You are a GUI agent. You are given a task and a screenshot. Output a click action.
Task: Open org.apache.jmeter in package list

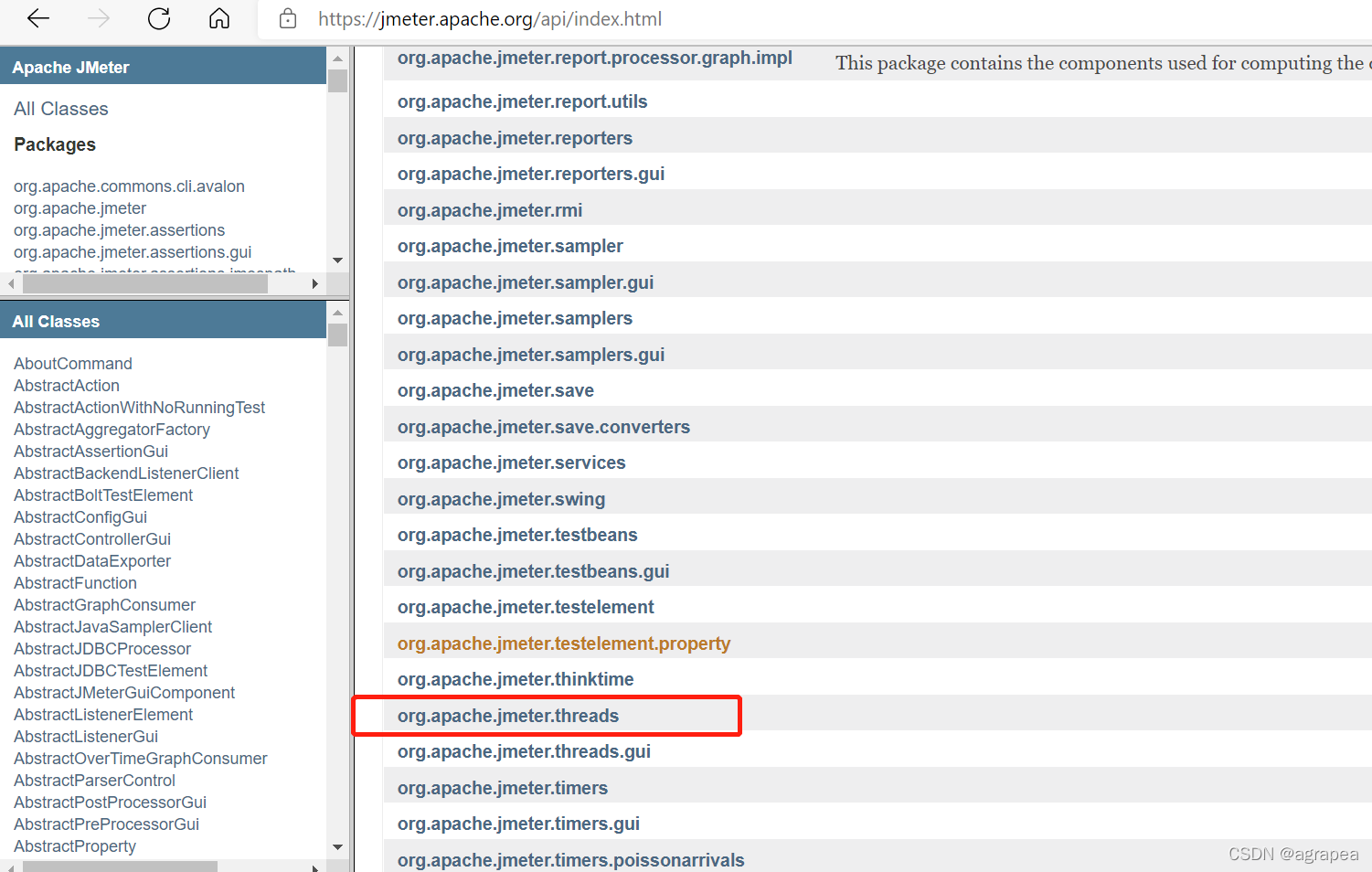point(80,208)
